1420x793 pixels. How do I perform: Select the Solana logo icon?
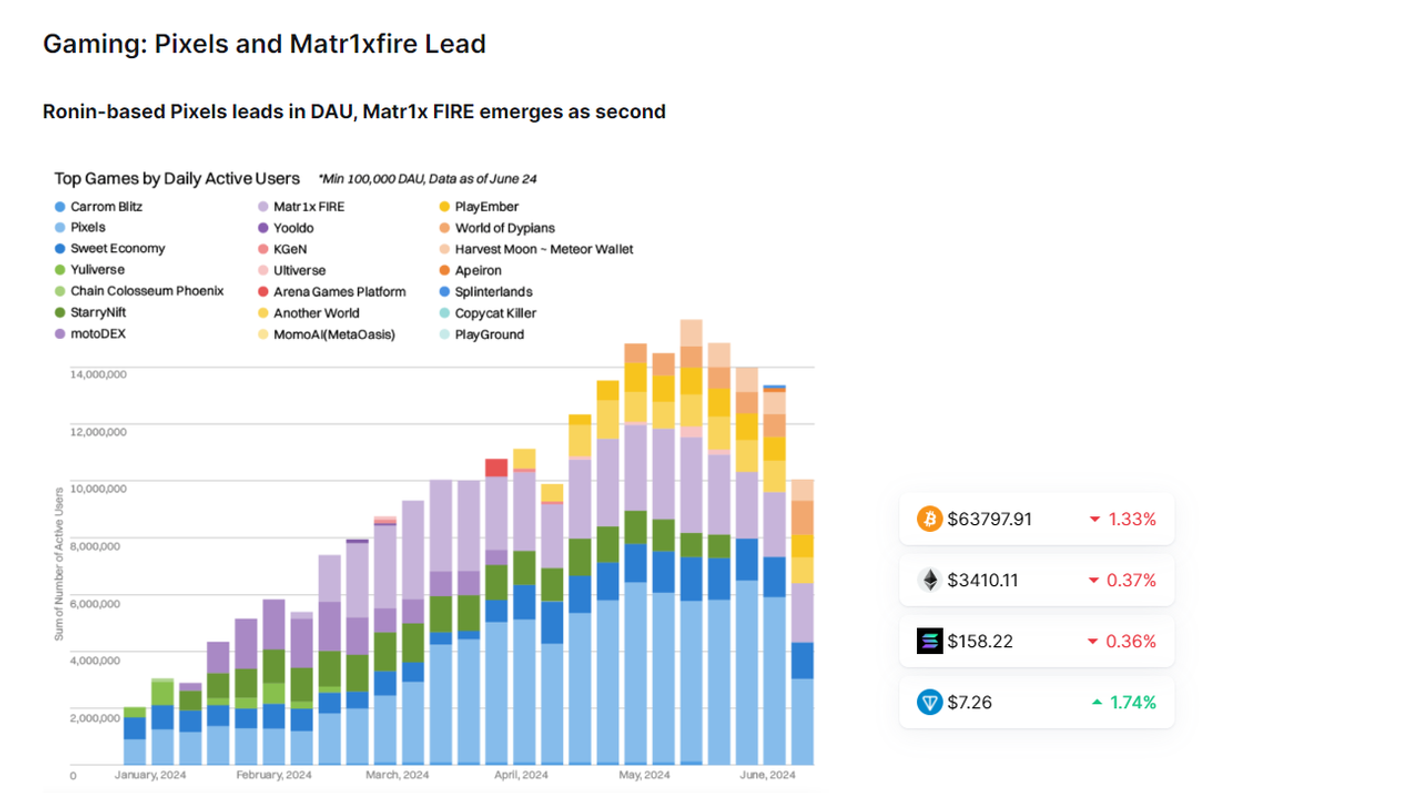[930, 641]
